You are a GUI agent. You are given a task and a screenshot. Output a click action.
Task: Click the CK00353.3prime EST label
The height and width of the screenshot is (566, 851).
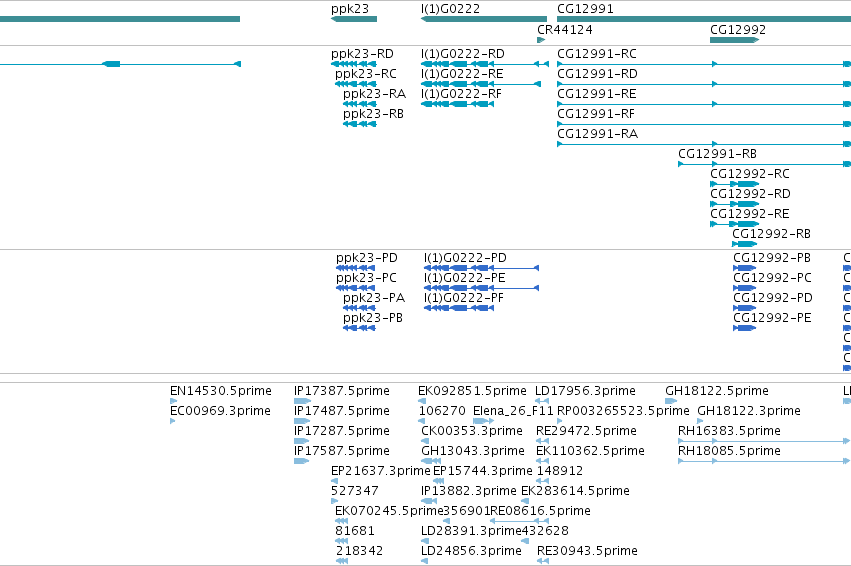tap(472, 431)
